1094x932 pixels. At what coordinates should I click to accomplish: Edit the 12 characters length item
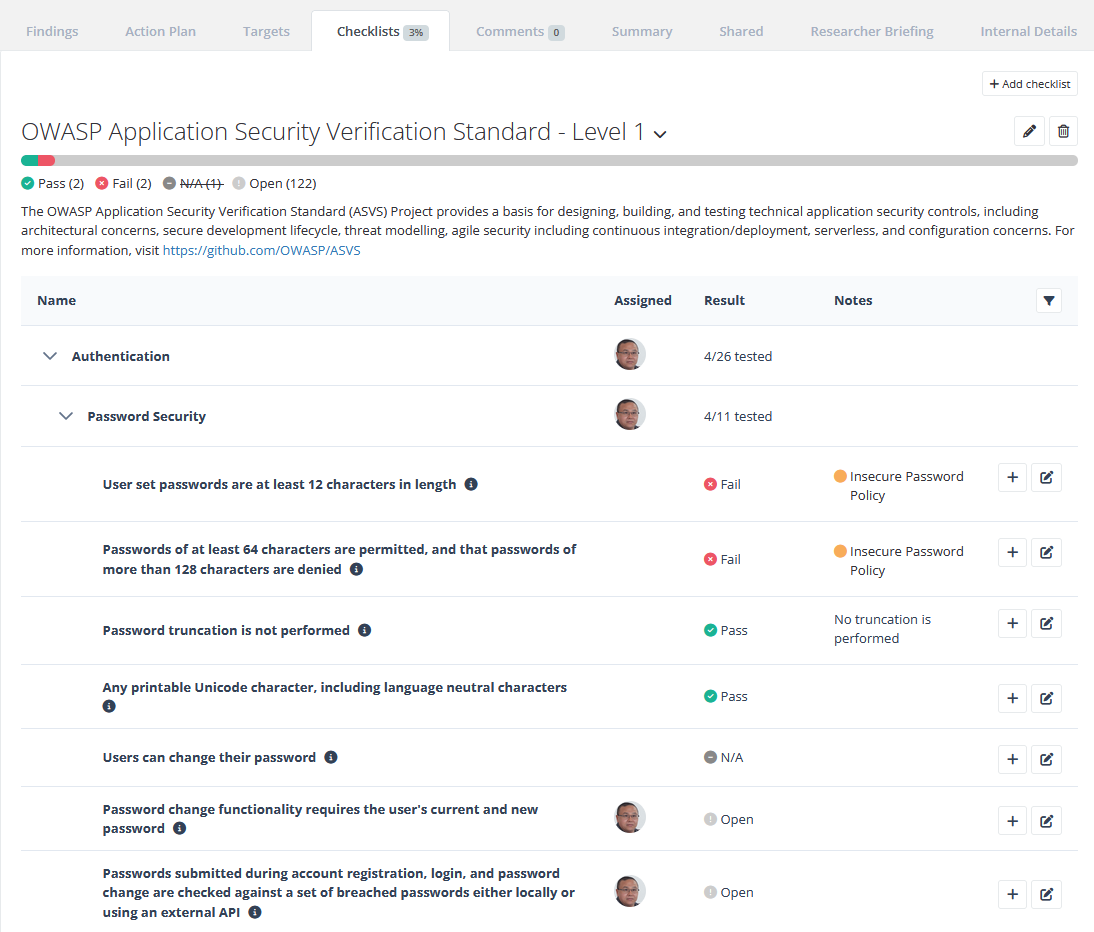[1047, 477]
